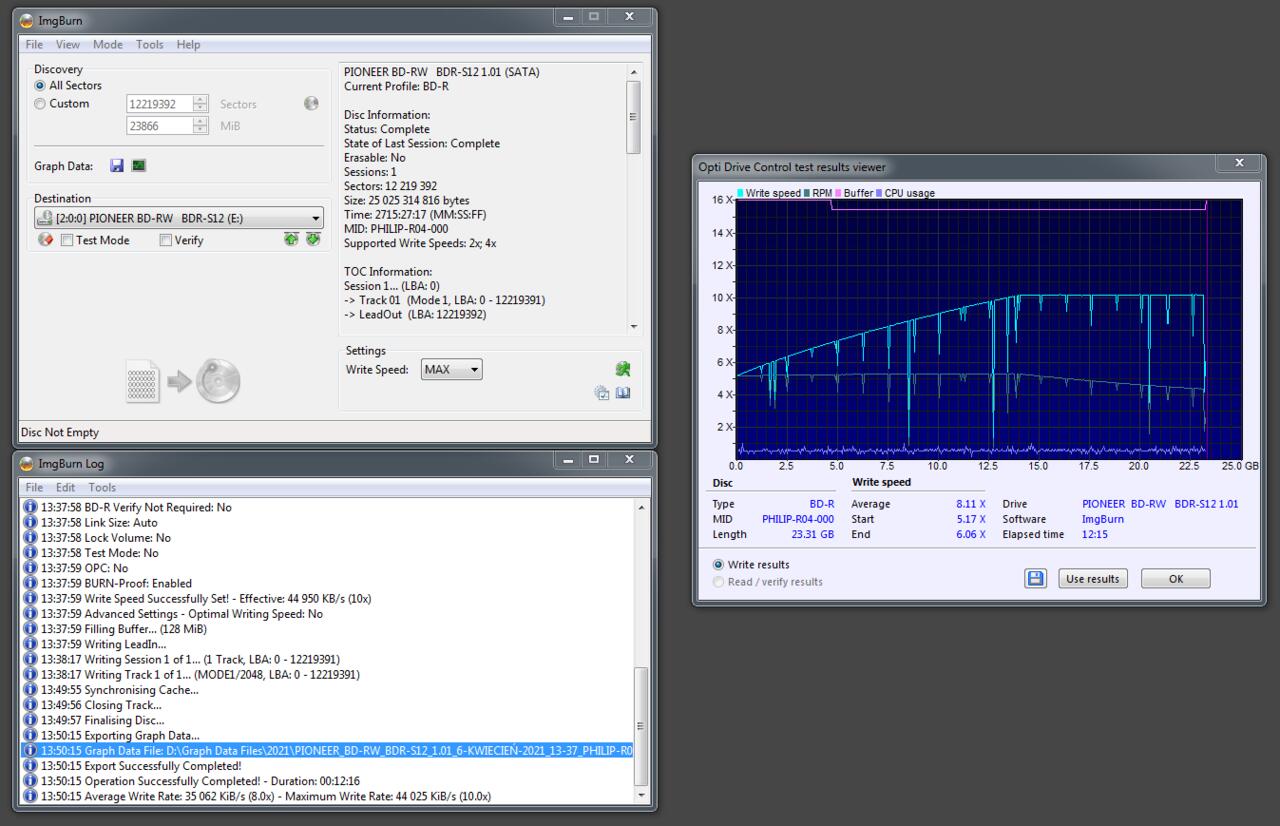Click the disc eraser icon near Test Mode
The image size is (1280, 826).
45,240
